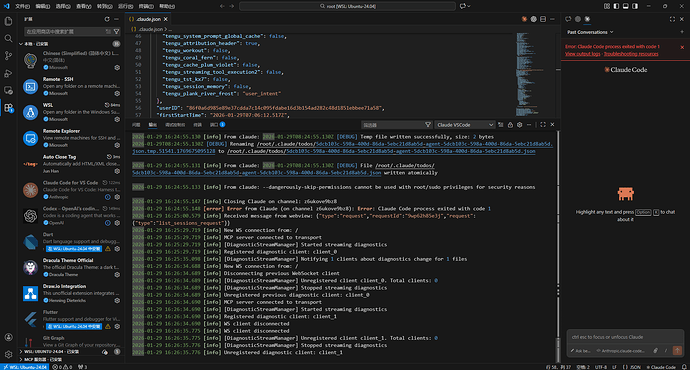
Task: Click WSL: Ubuntu-24.04 remote status button
Action: point(25,367)
